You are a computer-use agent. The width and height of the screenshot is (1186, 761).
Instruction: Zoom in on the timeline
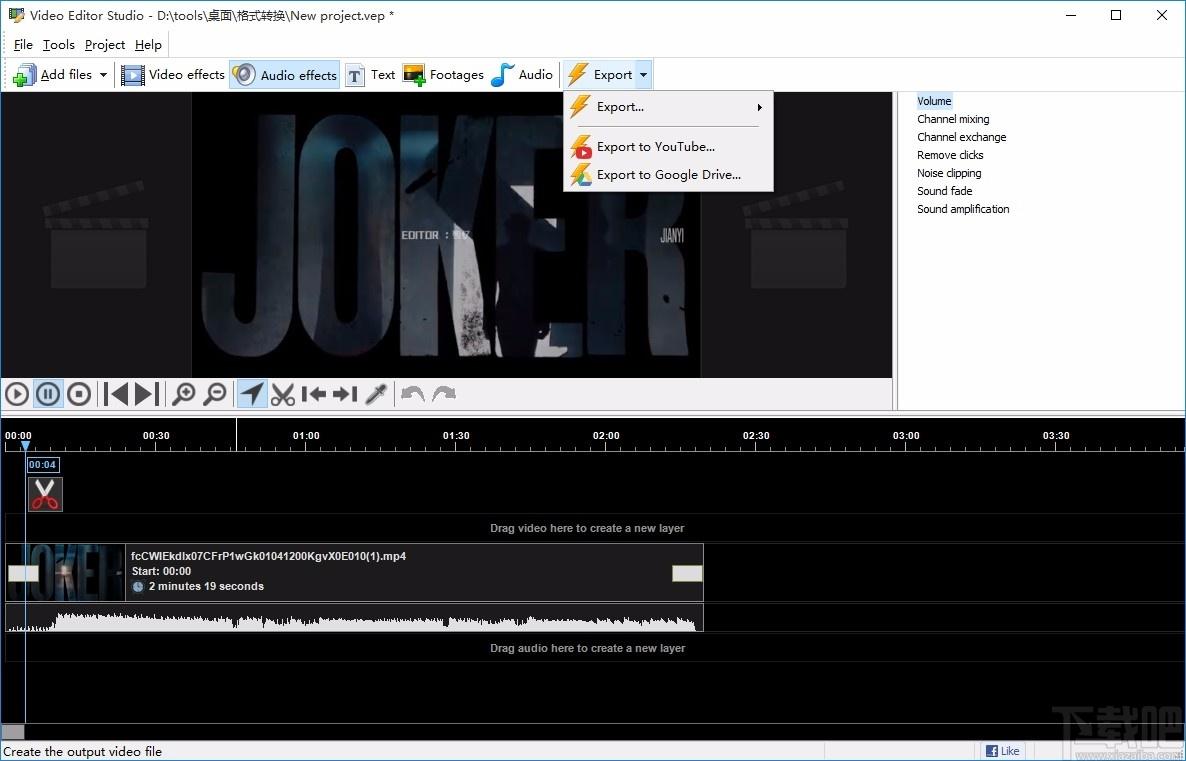point(183,394)
